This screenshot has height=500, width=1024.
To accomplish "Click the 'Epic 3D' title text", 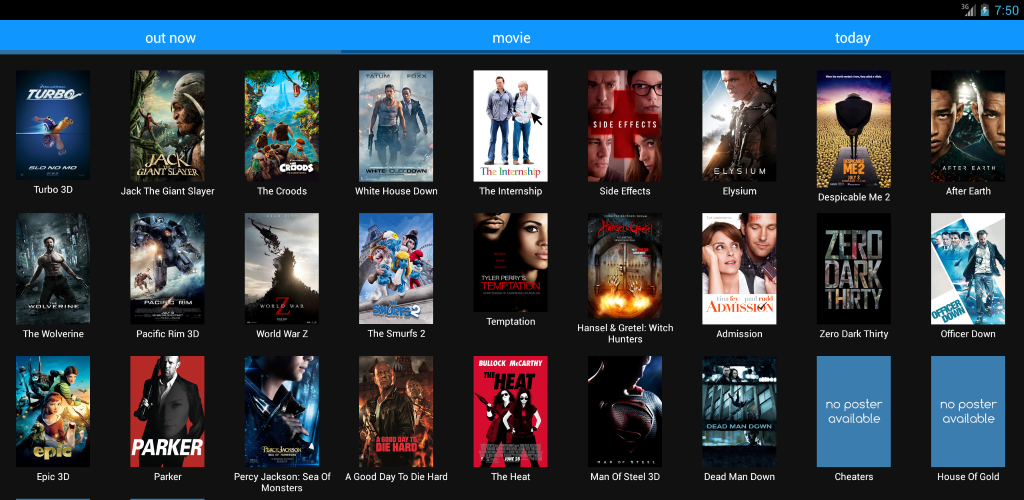I will coord(53,477).
